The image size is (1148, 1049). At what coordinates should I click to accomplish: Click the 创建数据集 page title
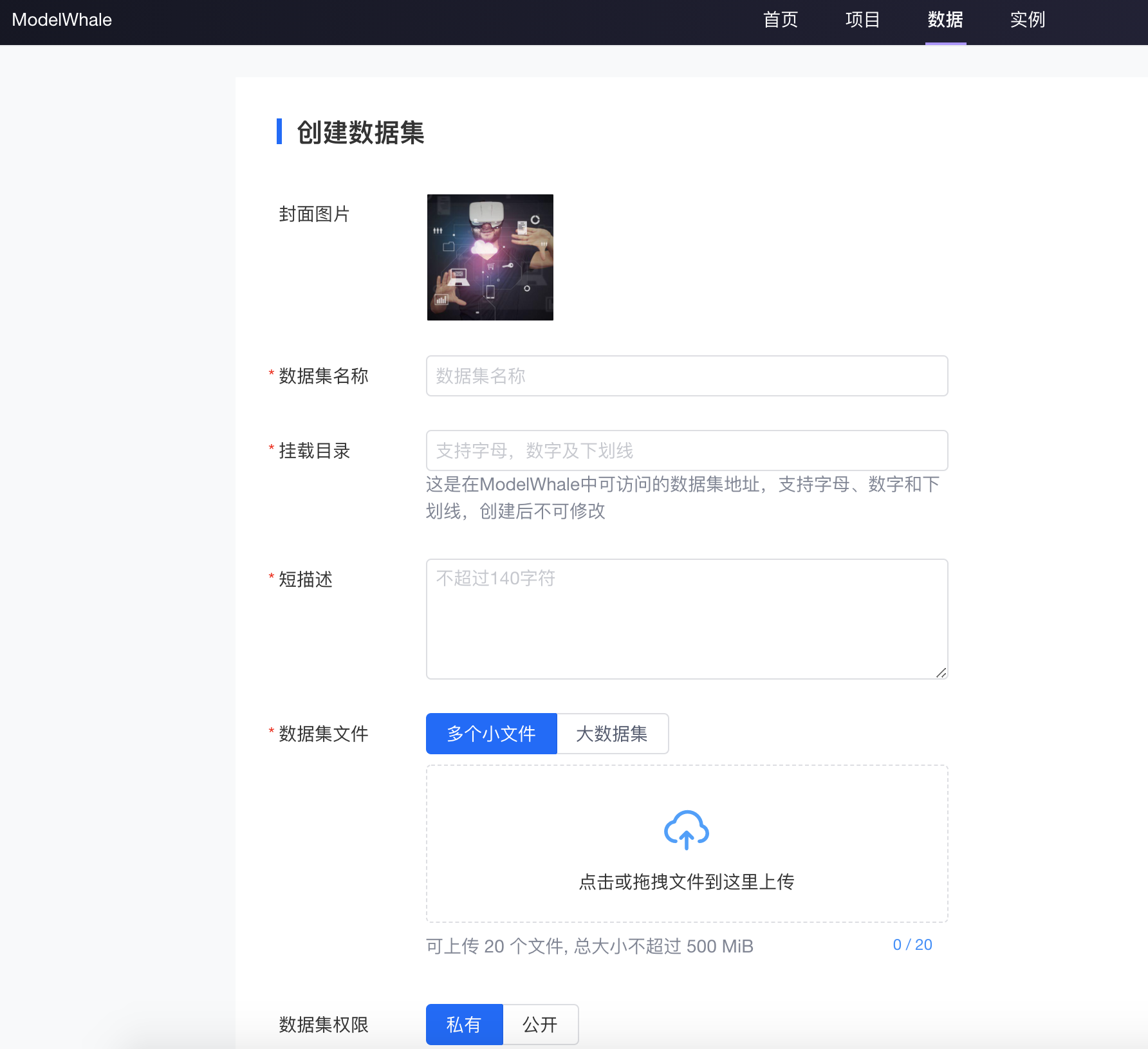[x=360, y=134]
